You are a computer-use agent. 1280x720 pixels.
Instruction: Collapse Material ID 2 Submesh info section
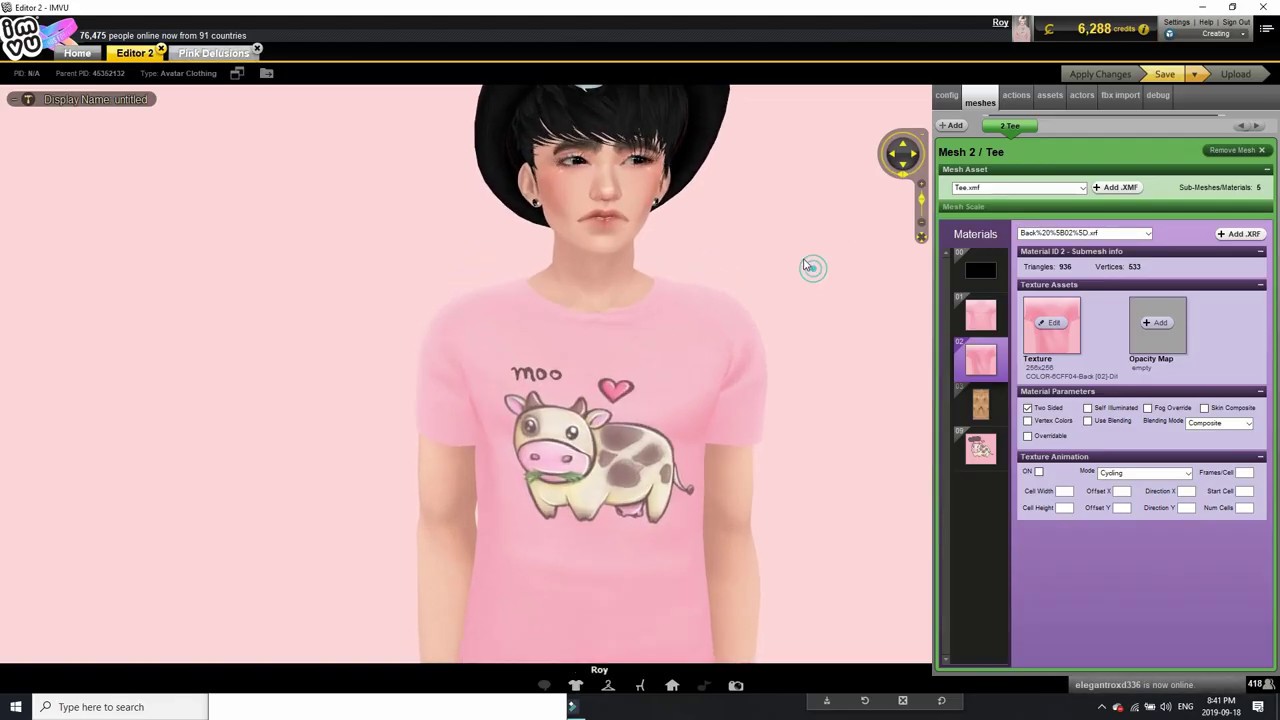pos(1260,251)
